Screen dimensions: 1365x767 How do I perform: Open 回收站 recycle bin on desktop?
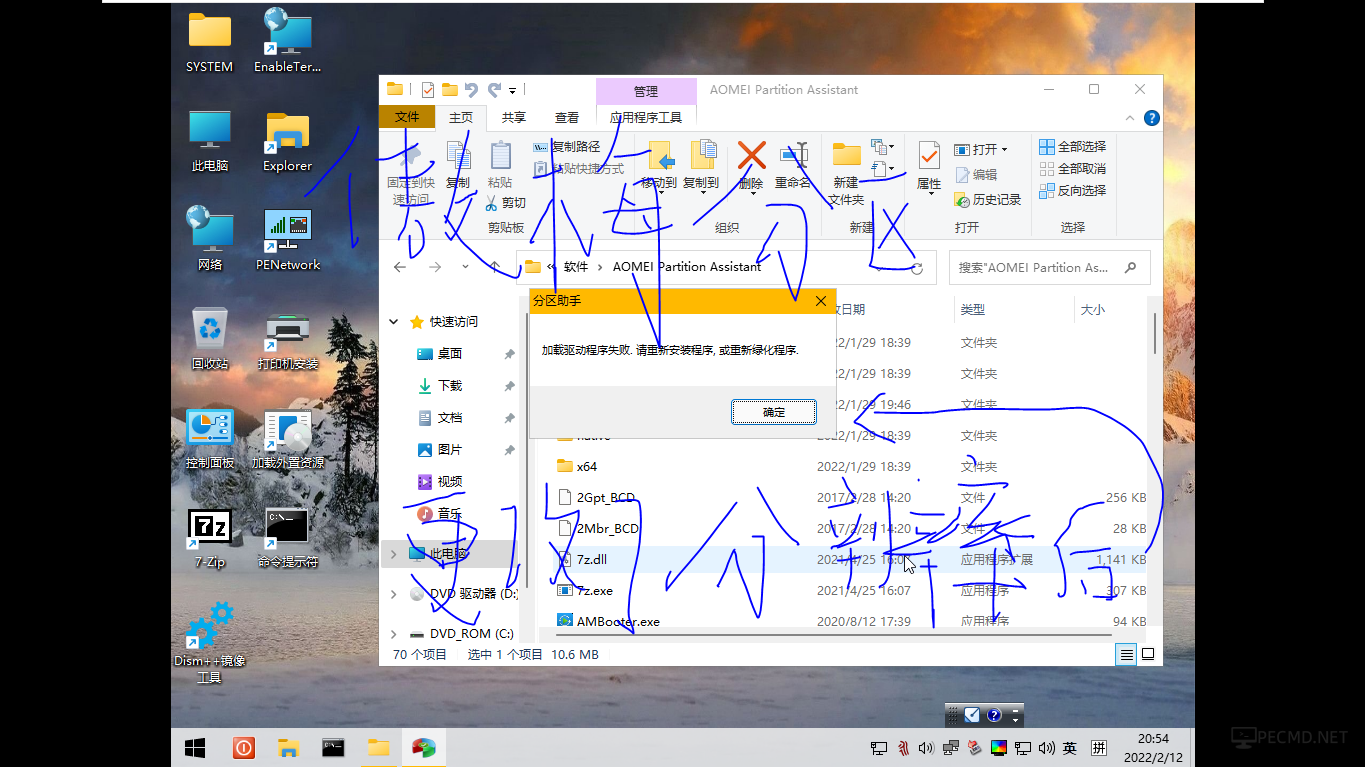pyautogui.click(x=210, y=340)
